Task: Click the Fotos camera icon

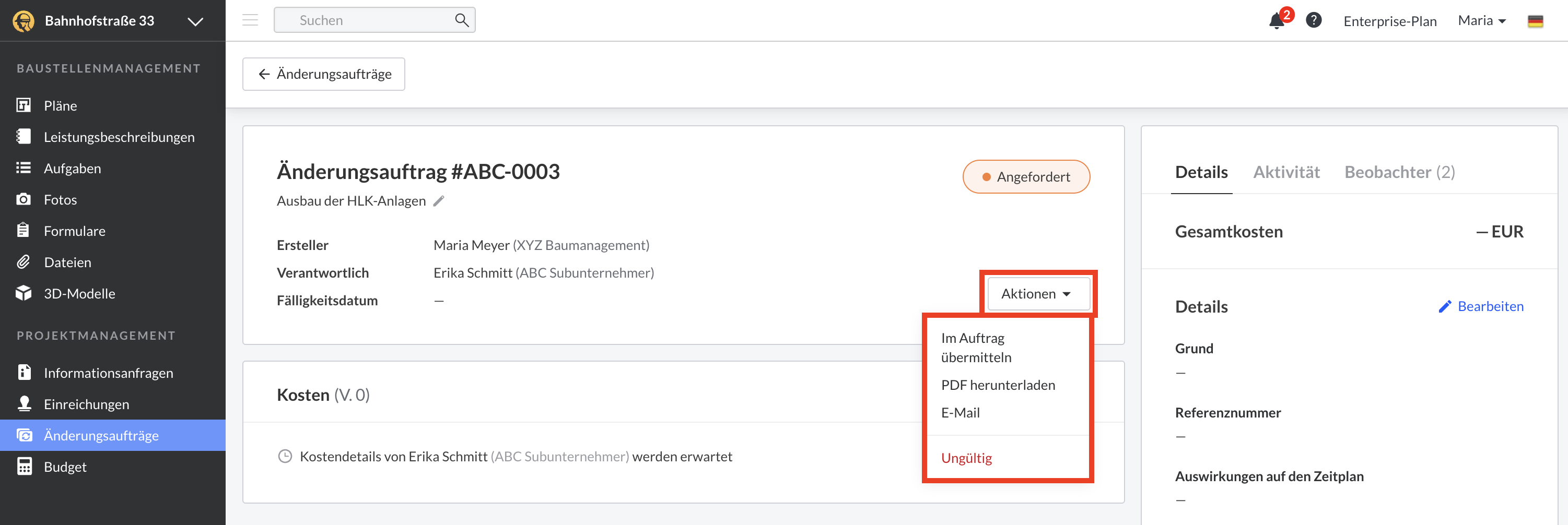Action: (x=24, y=199)
